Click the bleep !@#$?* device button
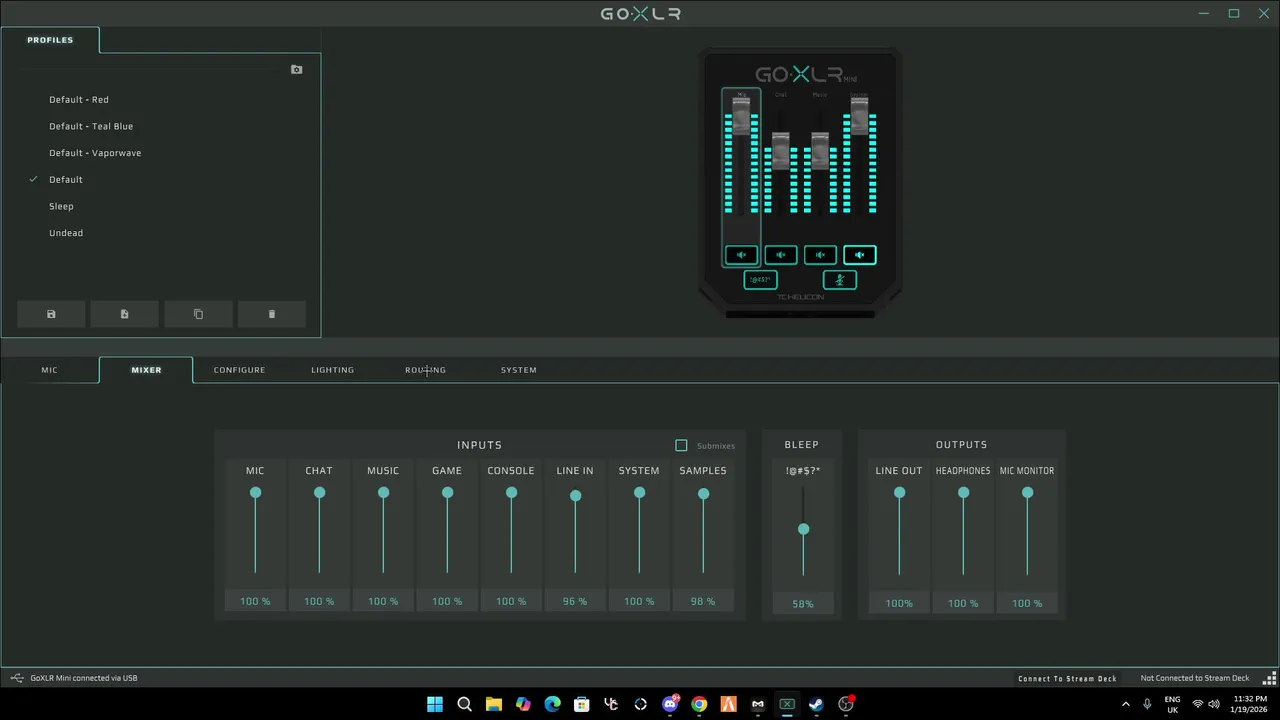This screenshot has width=1280, height=720. [761, 280]
